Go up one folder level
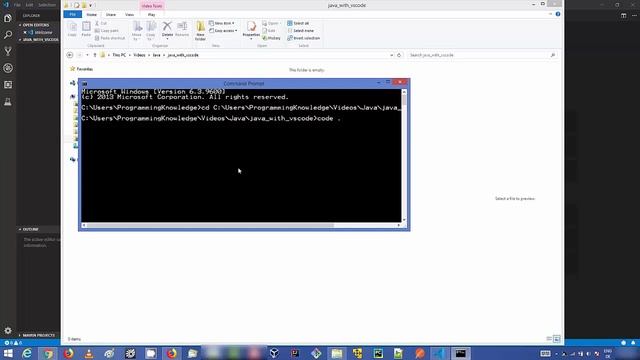 95,55
